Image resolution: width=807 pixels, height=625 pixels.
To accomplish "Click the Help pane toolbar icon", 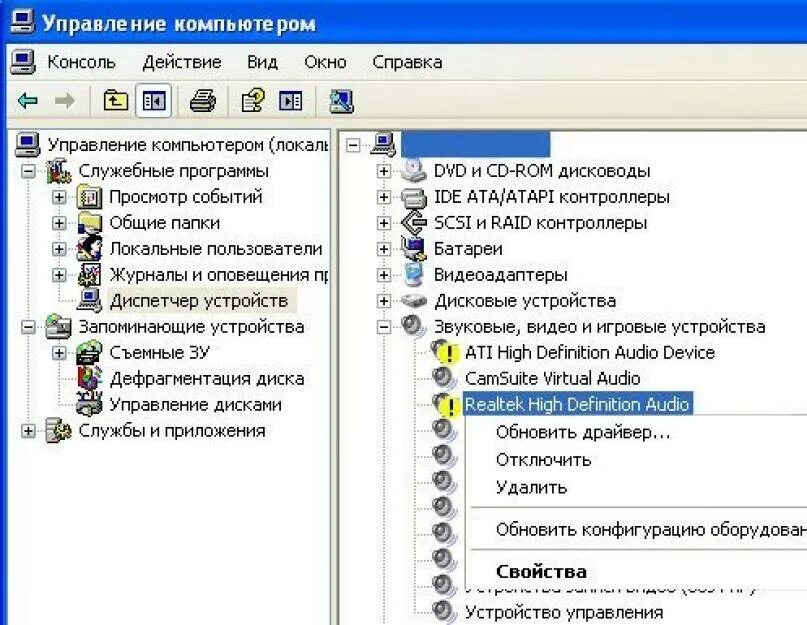I will pos(290,101).
